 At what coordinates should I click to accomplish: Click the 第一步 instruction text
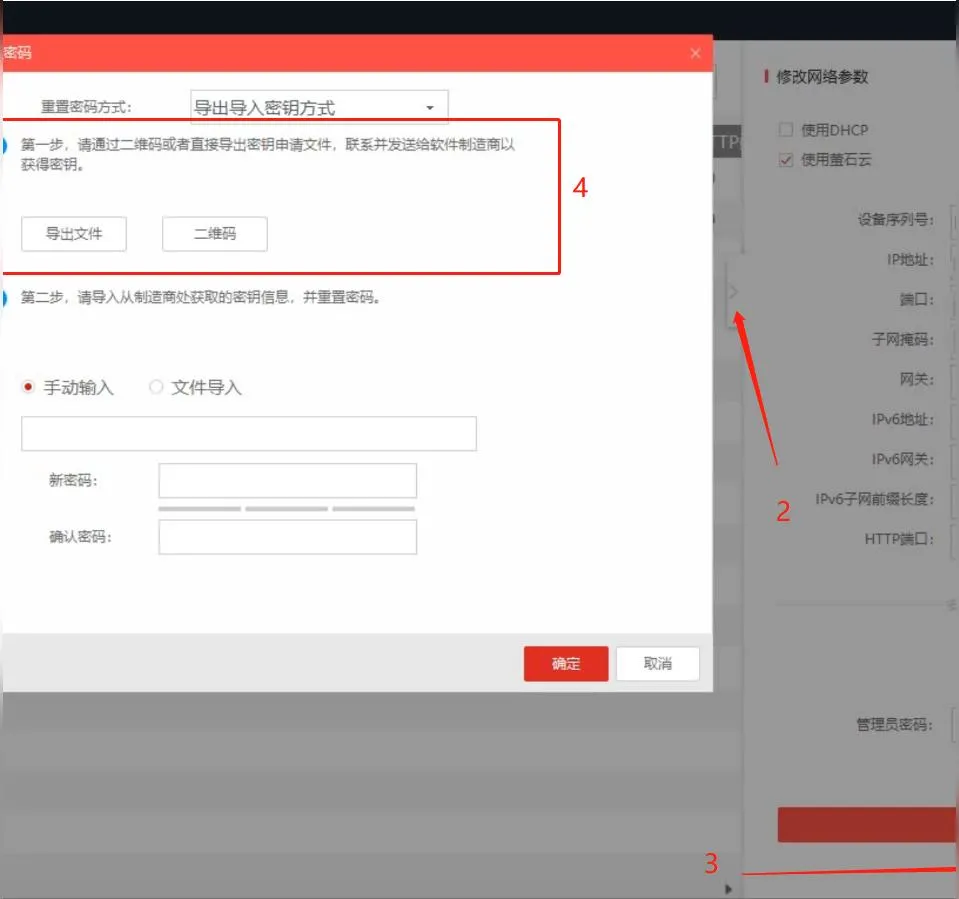267,154
